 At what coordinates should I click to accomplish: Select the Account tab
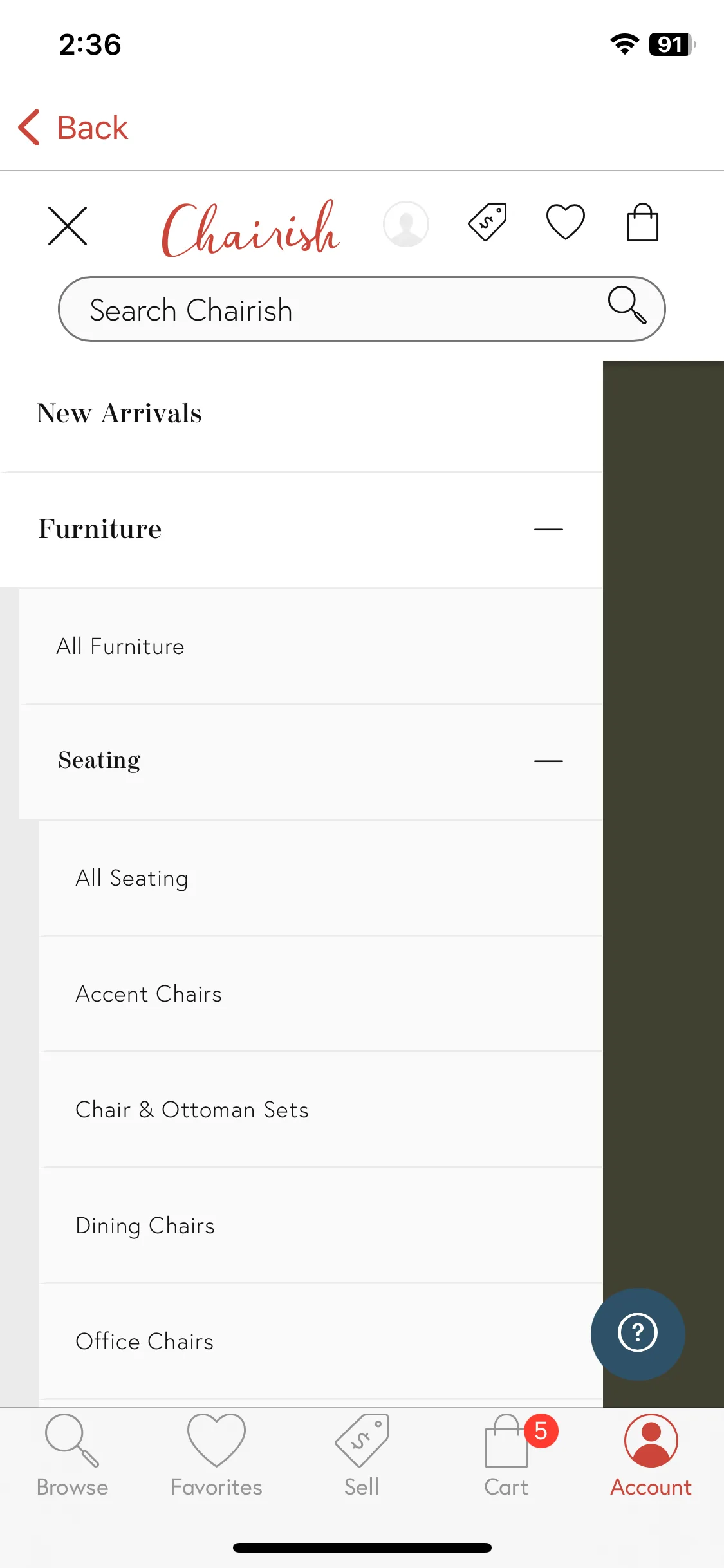pyautogui.click(x=651, y=1456)
